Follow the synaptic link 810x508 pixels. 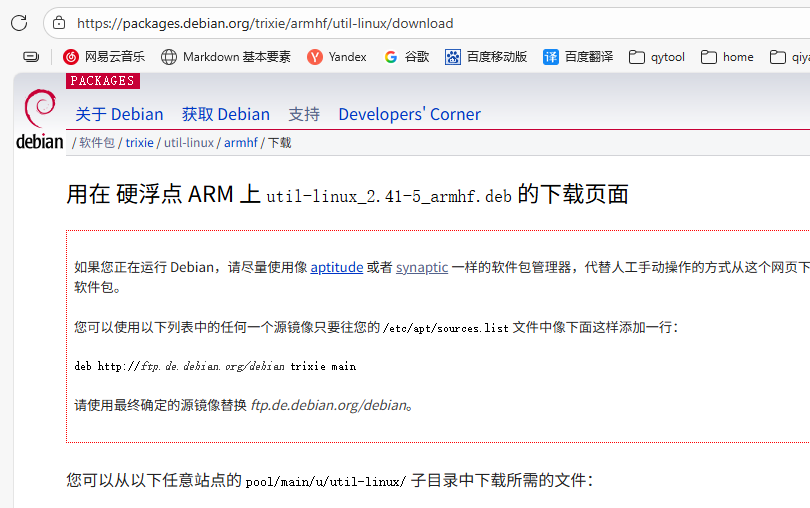pyautogui.click(x=422, y=267)
